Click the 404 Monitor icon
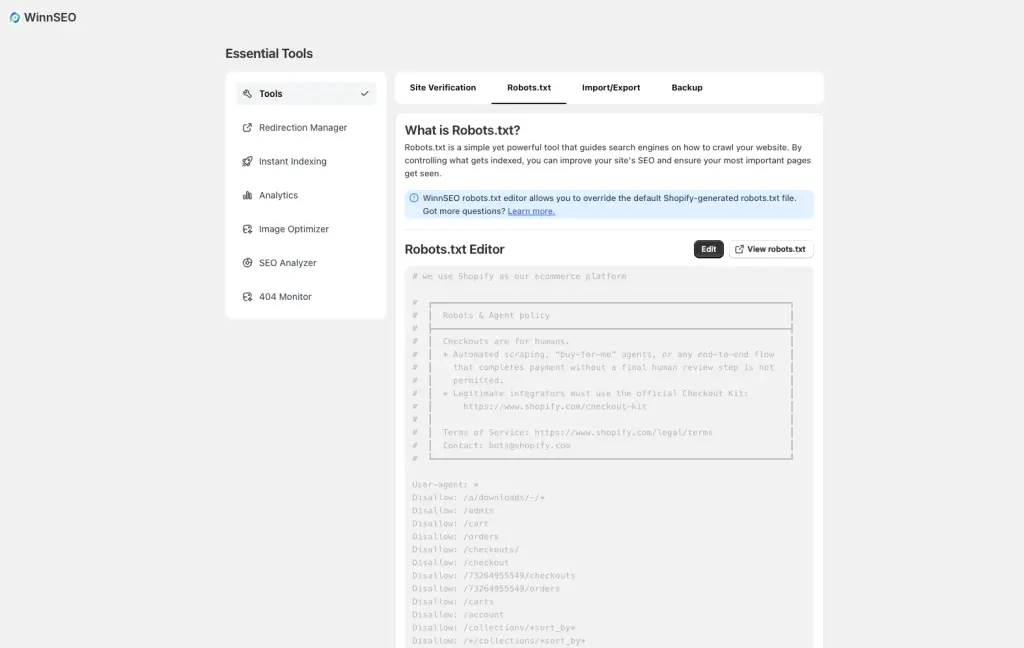 click(247, 297)
